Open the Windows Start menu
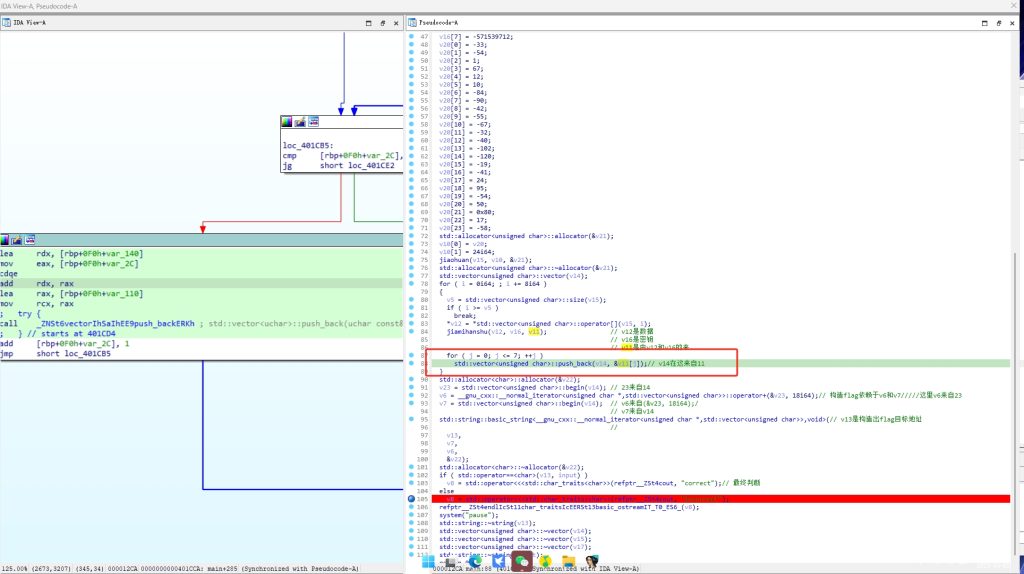This screenshot has height=574, width=1024. pyautogui.click(x=428, y=562)
